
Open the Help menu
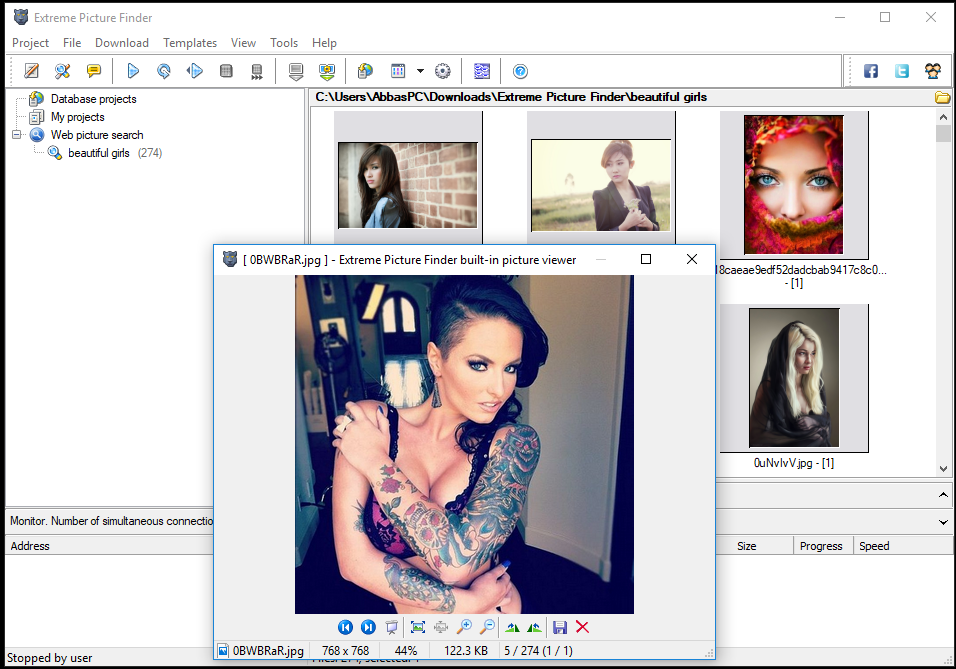pos(324,43)
